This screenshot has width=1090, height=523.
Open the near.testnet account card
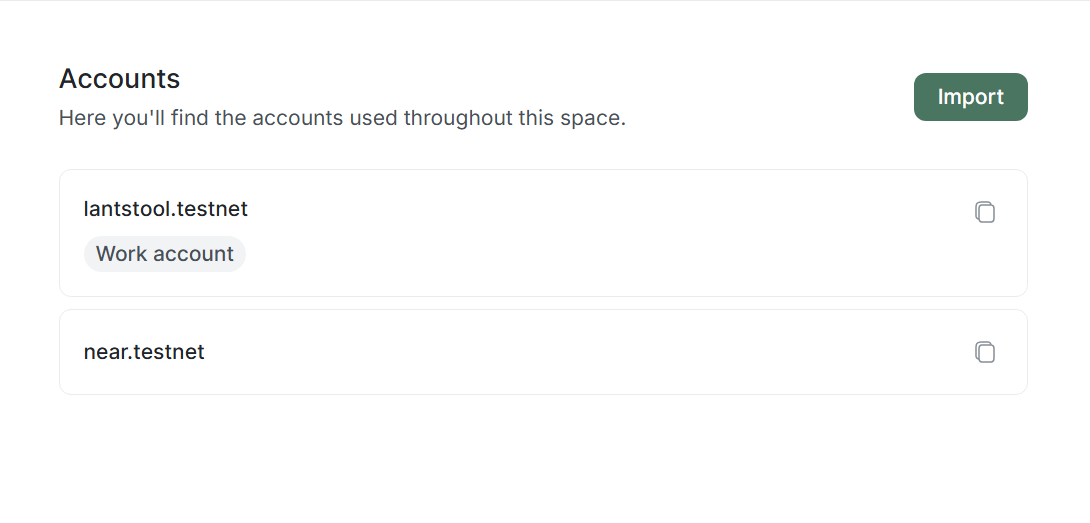(600, 352)
